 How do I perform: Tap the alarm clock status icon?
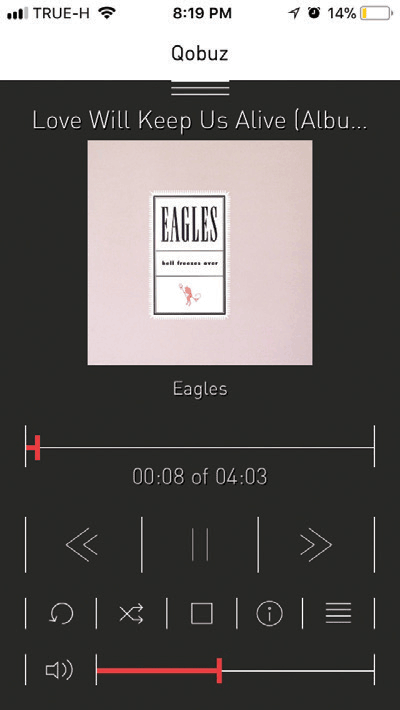(x=314, y=13)
